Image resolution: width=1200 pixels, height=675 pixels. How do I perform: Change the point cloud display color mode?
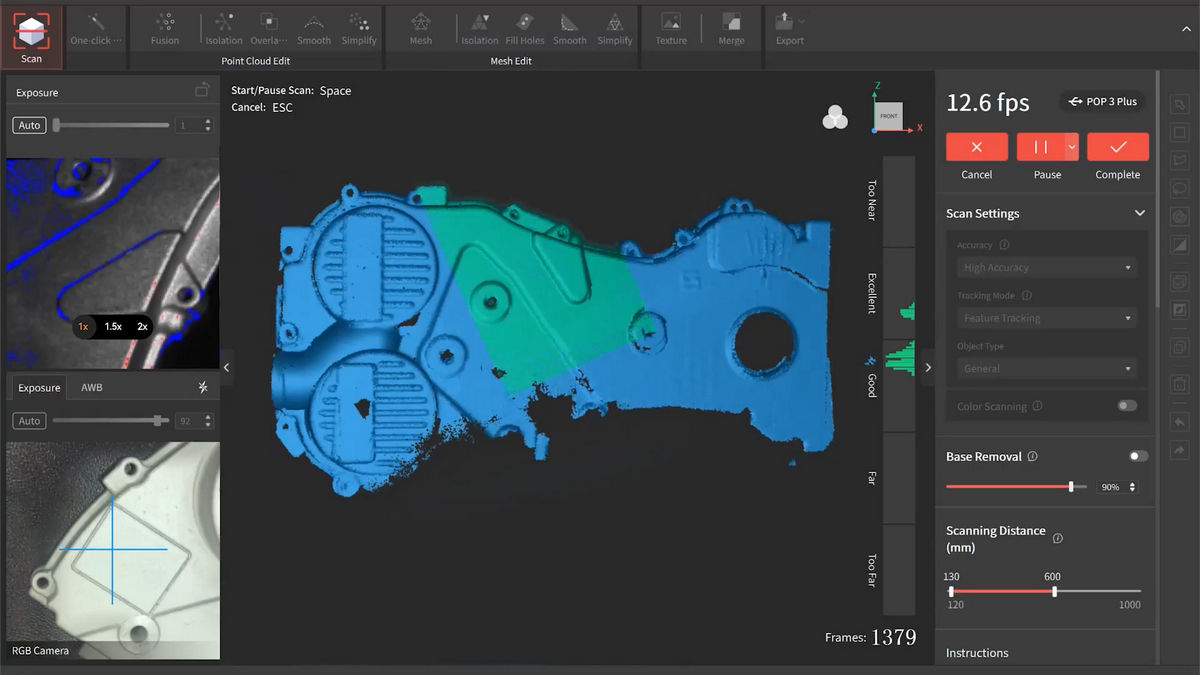(835, 118)
